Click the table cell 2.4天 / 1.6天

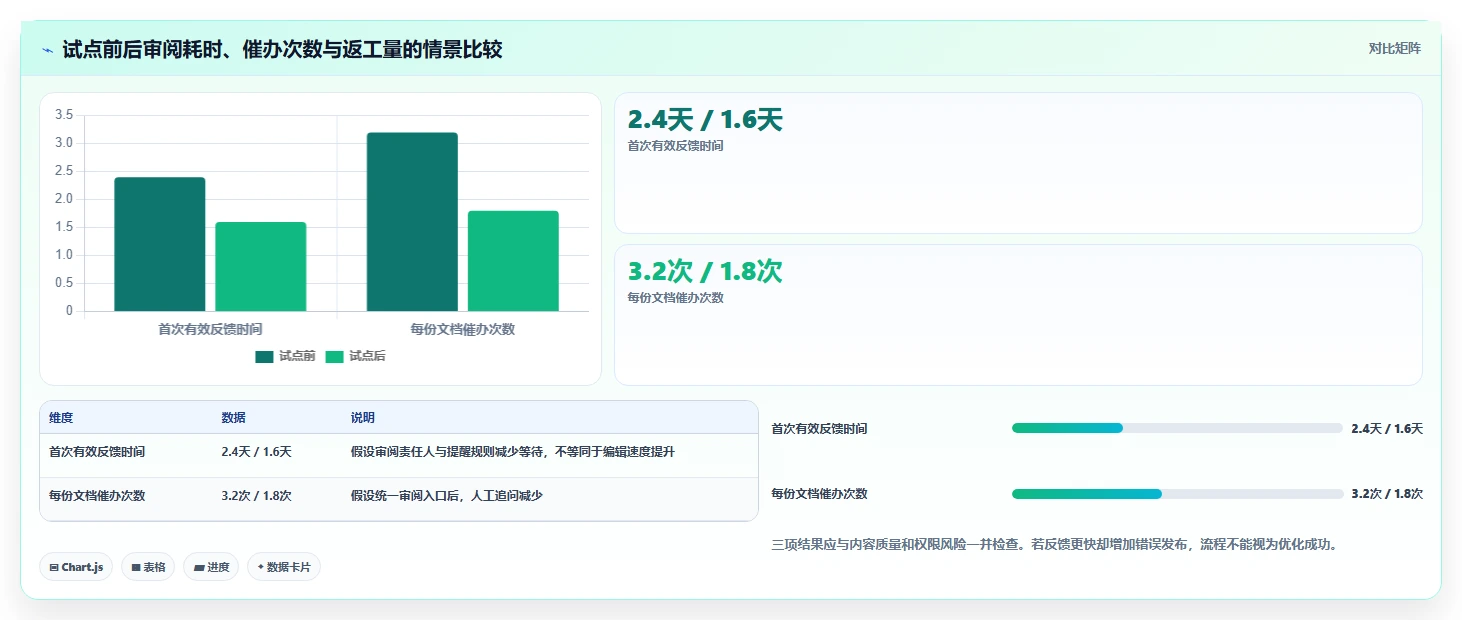(256, 452)
